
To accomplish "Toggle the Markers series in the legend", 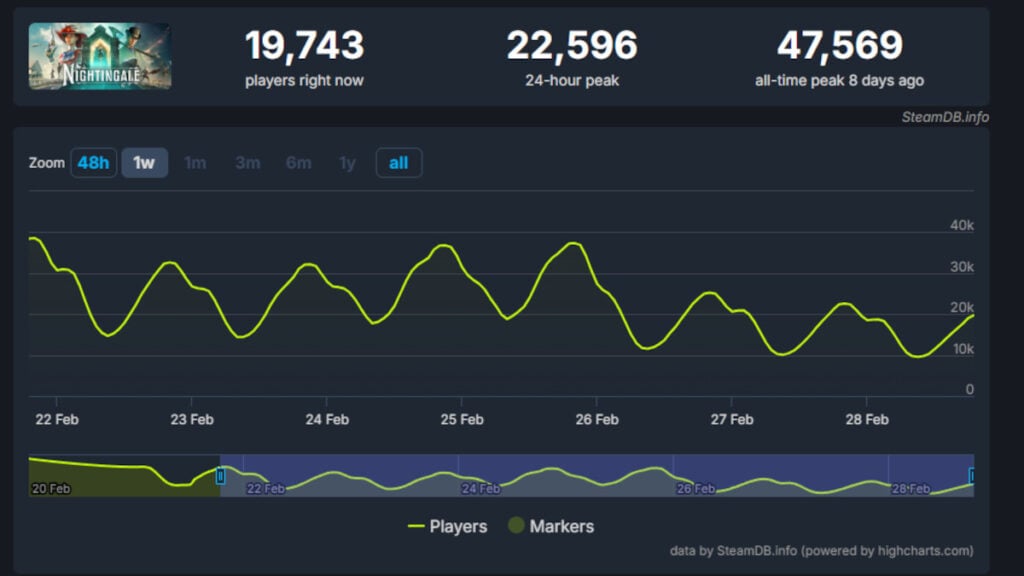I will (x=563, y=526).
